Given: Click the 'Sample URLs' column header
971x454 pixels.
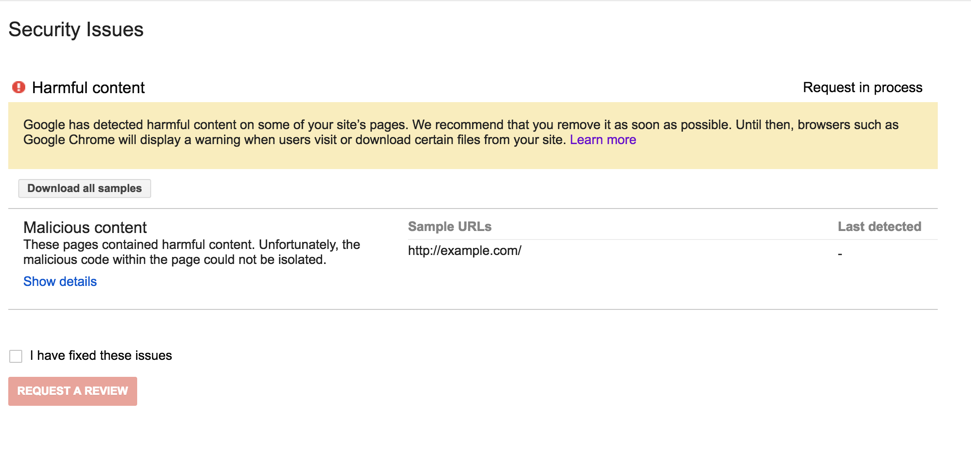Looking at the screenshot, I should pyautogui.click(x=449, y=227).
